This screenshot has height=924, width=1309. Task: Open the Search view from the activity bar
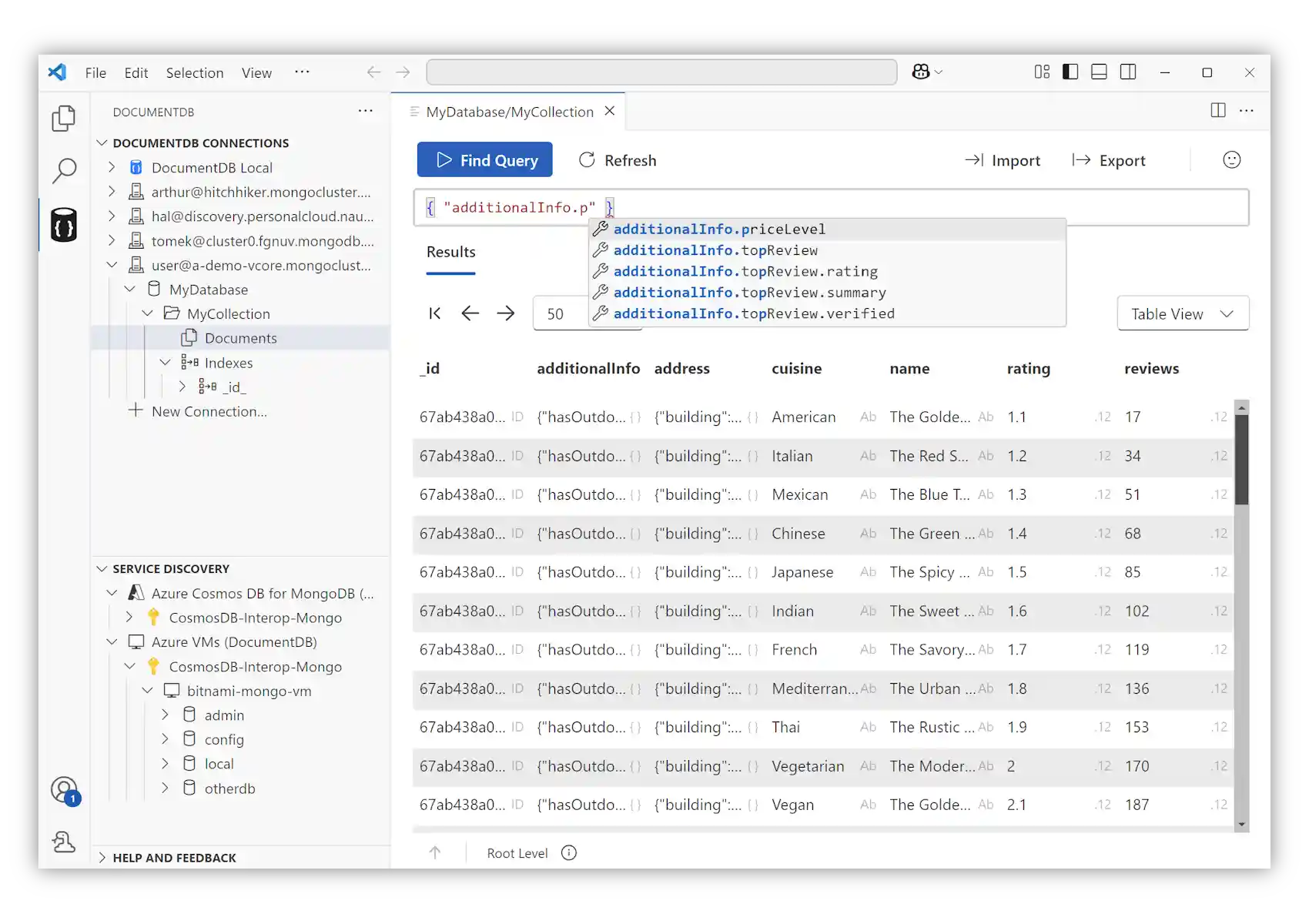coord(64,171)
